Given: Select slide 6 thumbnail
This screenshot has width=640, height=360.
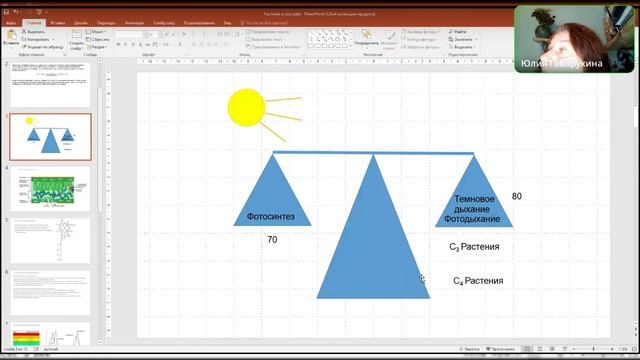Looking at the screenshot, I should (50, 293).
